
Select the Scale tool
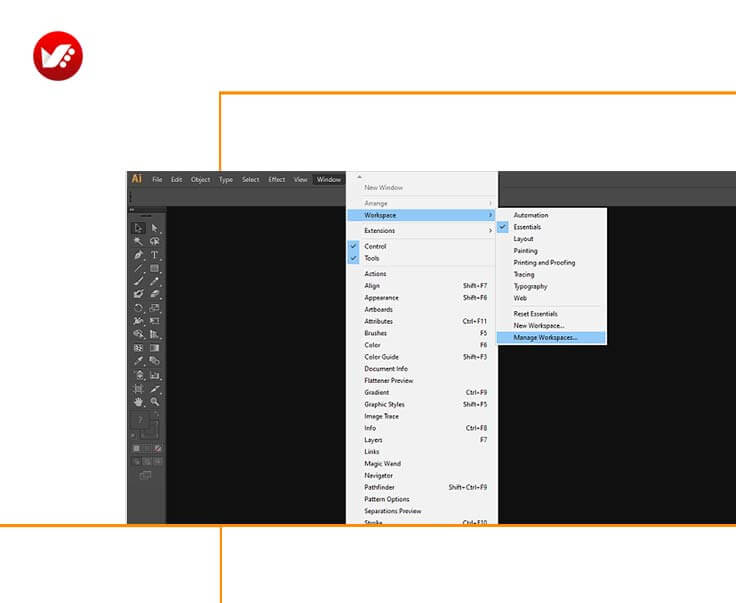[154, 308]
